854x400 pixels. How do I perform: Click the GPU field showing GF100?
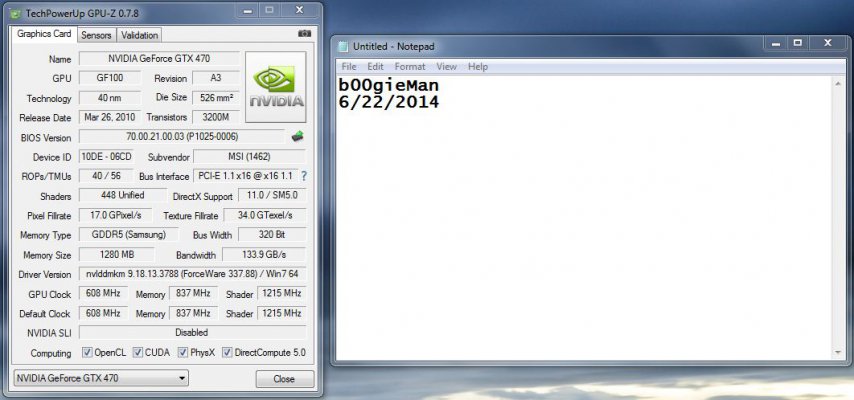[109, 78]
